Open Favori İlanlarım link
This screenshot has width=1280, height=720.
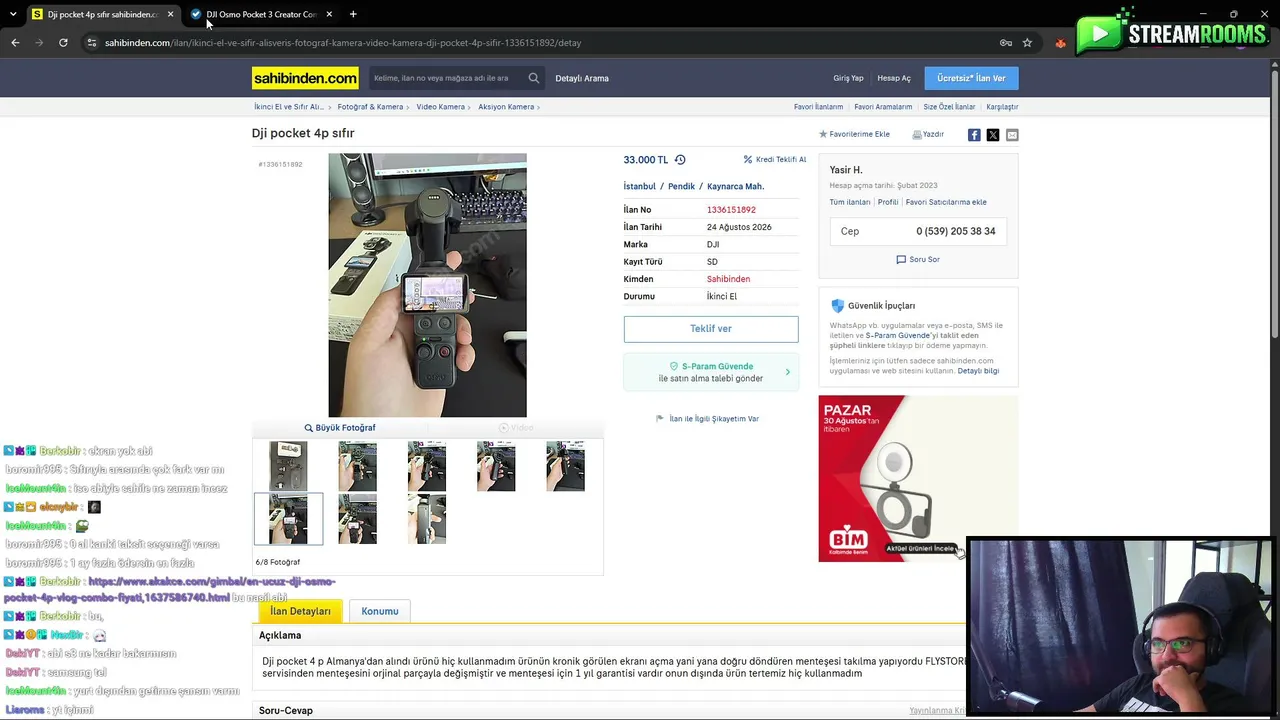tap(819, 107)
